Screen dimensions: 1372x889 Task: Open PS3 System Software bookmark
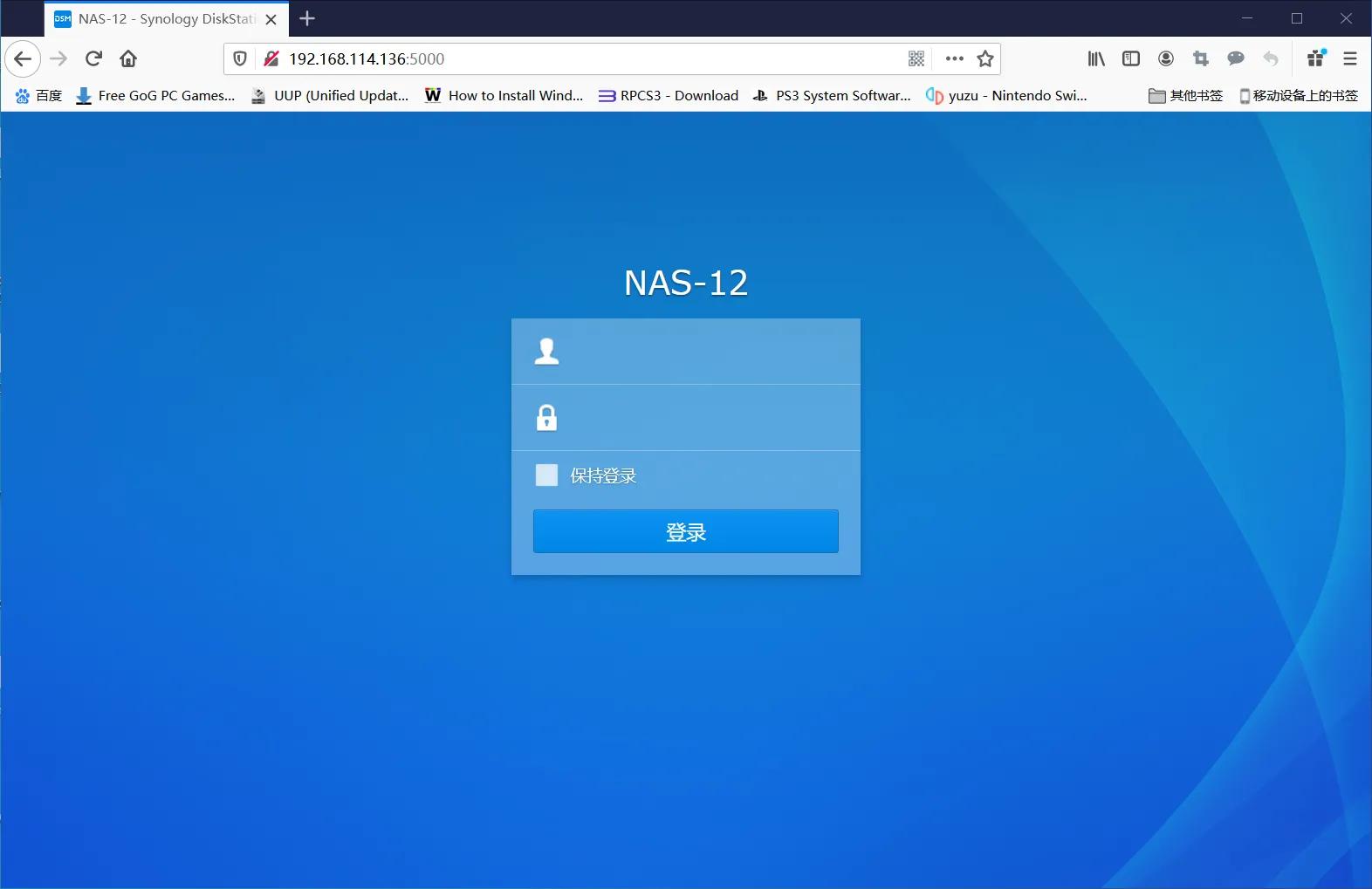pos(832,95)
